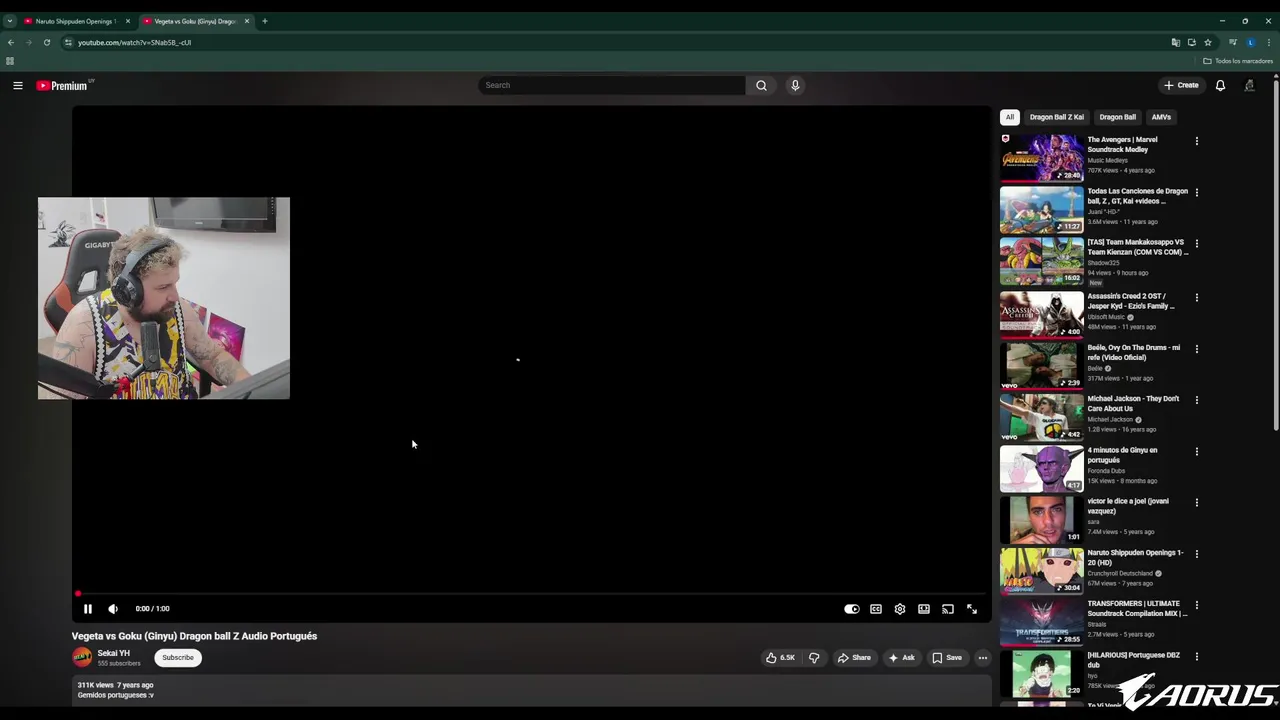Select the All filter chip
The height and width of the screenshot is (720, 1280).
[x=1010, y=117]
